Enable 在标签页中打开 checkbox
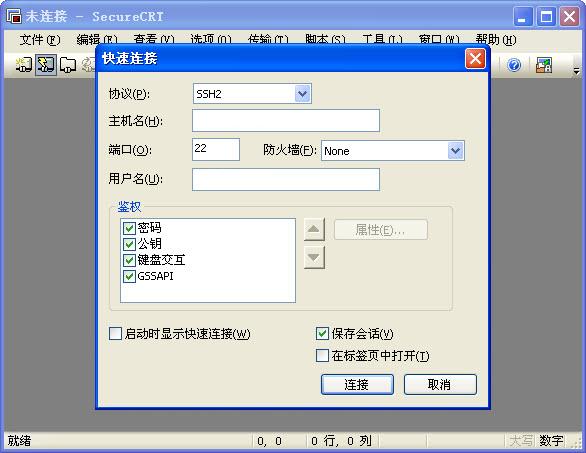Viewport: 586px width, 453px height. tap(322, 355)
